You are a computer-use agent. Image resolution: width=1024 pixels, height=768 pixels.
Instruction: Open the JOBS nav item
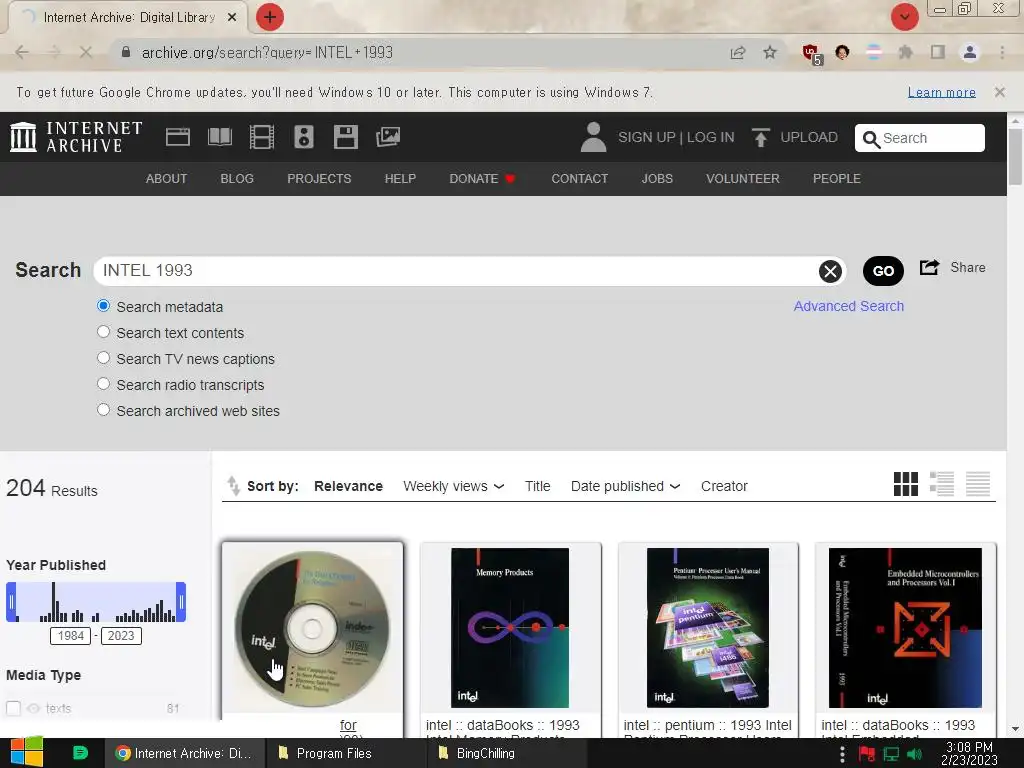coord(657,178)
